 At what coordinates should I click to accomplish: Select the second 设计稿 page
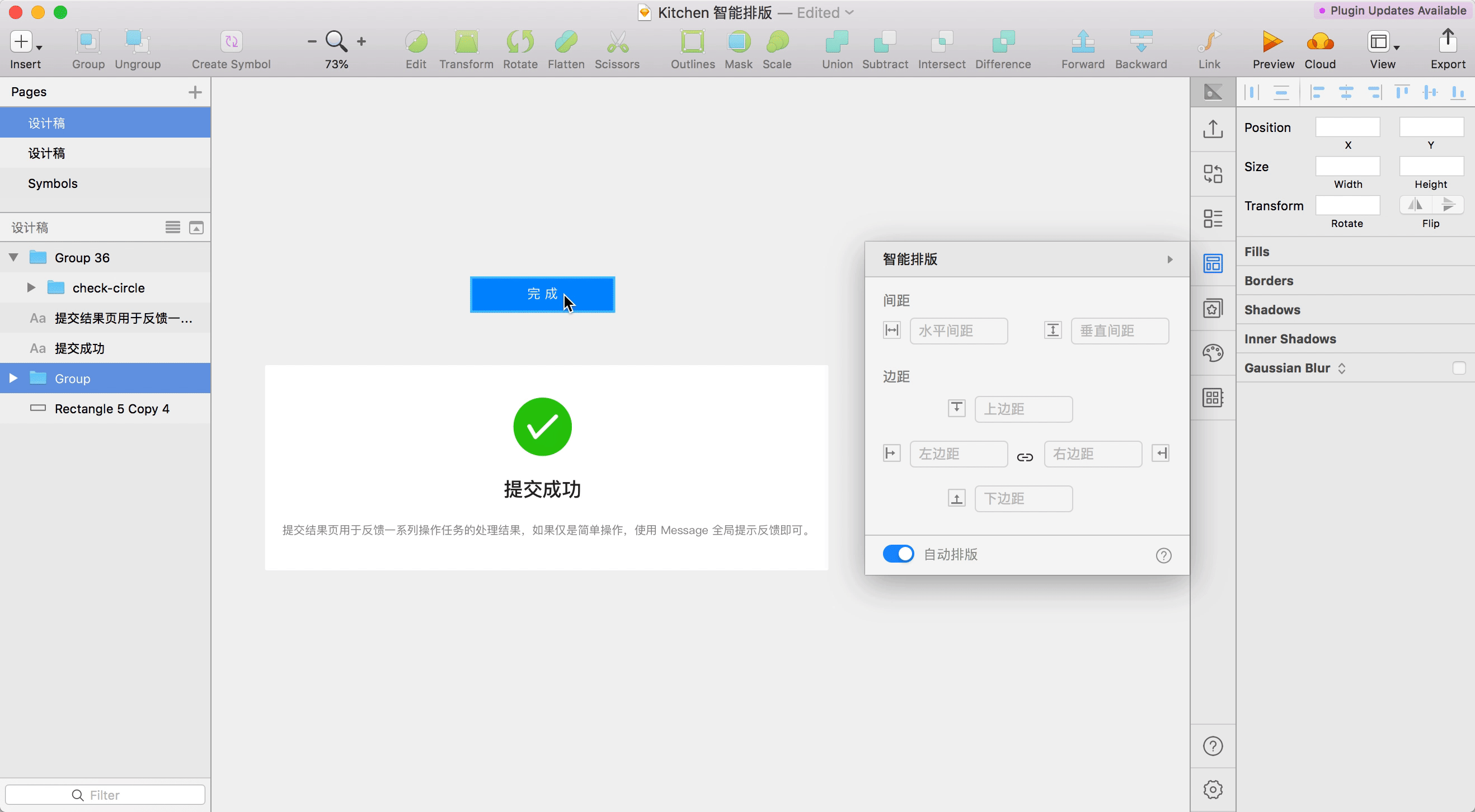105,153
